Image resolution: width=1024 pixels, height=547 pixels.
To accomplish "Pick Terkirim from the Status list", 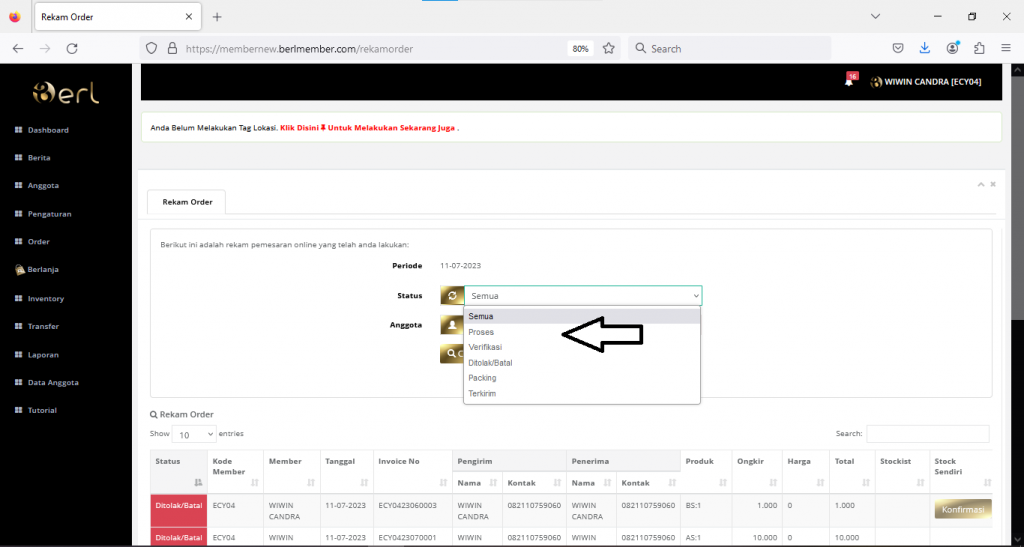I will [483, 394].
